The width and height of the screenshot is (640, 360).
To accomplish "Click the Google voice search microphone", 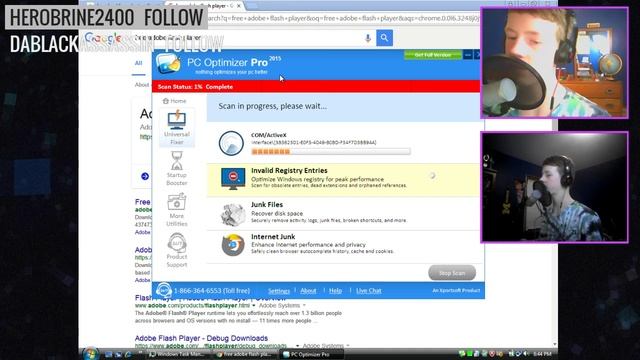I will point(368,38).
